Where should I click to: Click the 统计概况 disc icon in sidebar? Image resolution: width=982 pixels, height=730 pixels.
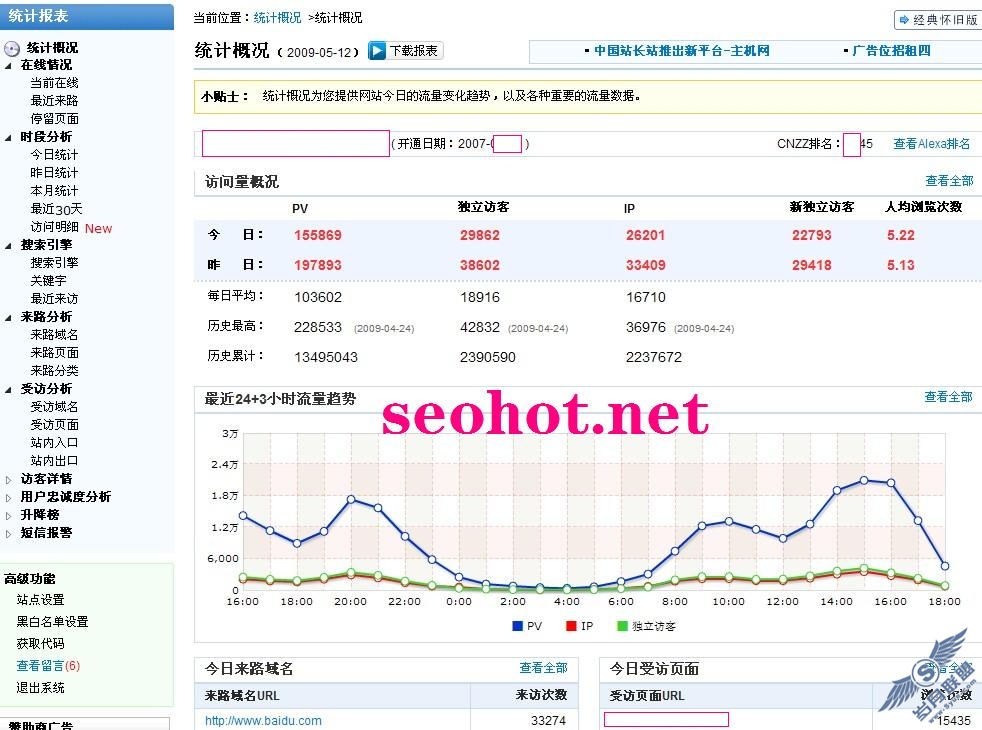[12, 48]
